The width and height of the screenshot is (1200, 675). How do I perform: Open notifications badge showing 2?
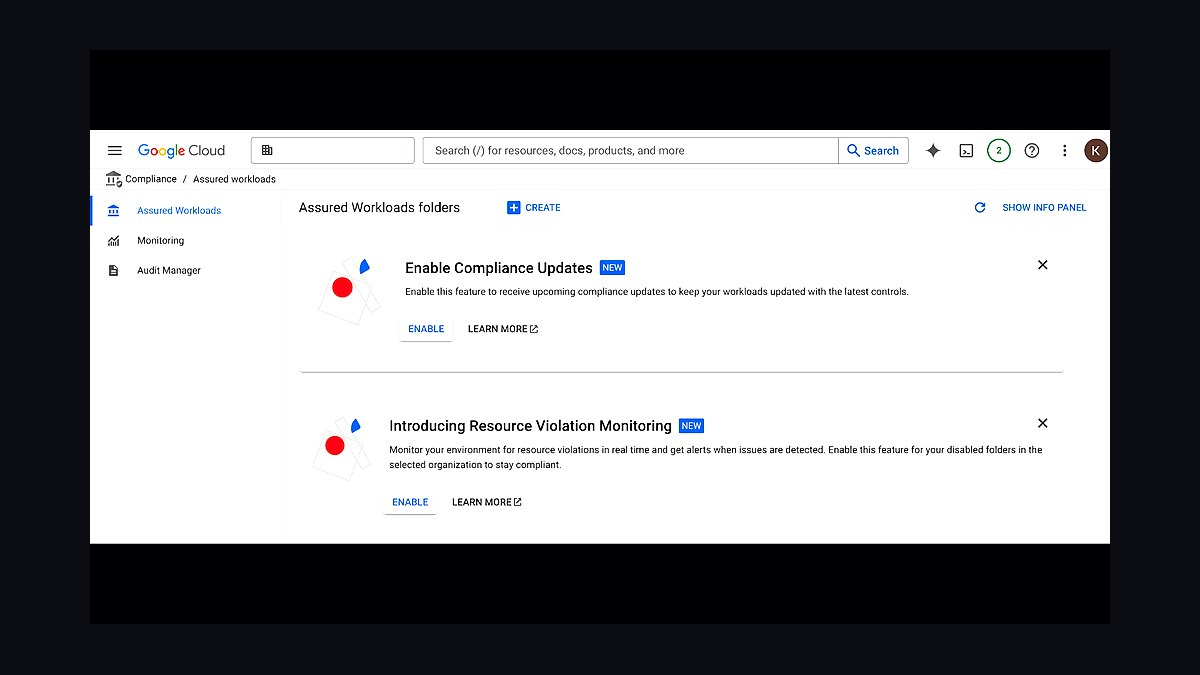click(x=999, y=151)
